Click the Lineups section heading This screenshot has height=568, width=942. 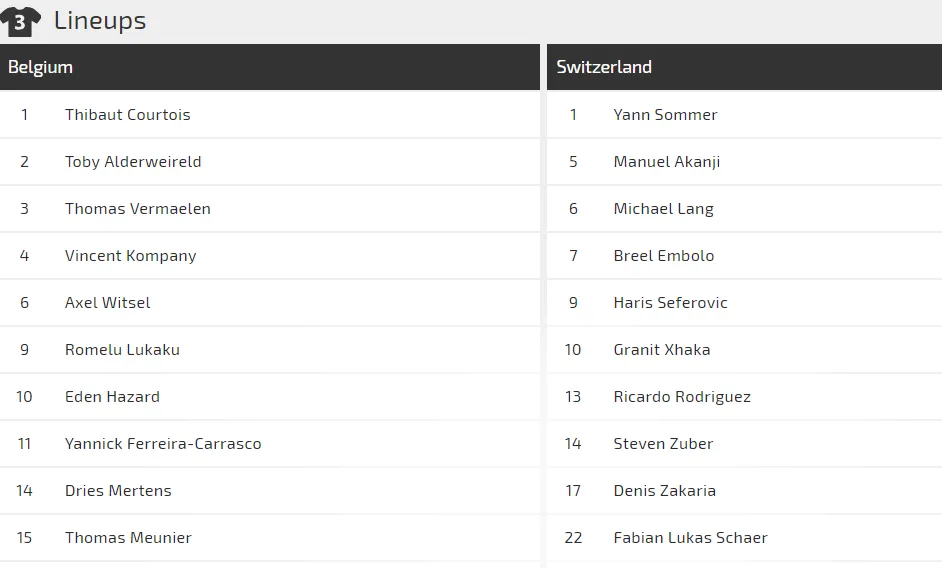point(100,21)
